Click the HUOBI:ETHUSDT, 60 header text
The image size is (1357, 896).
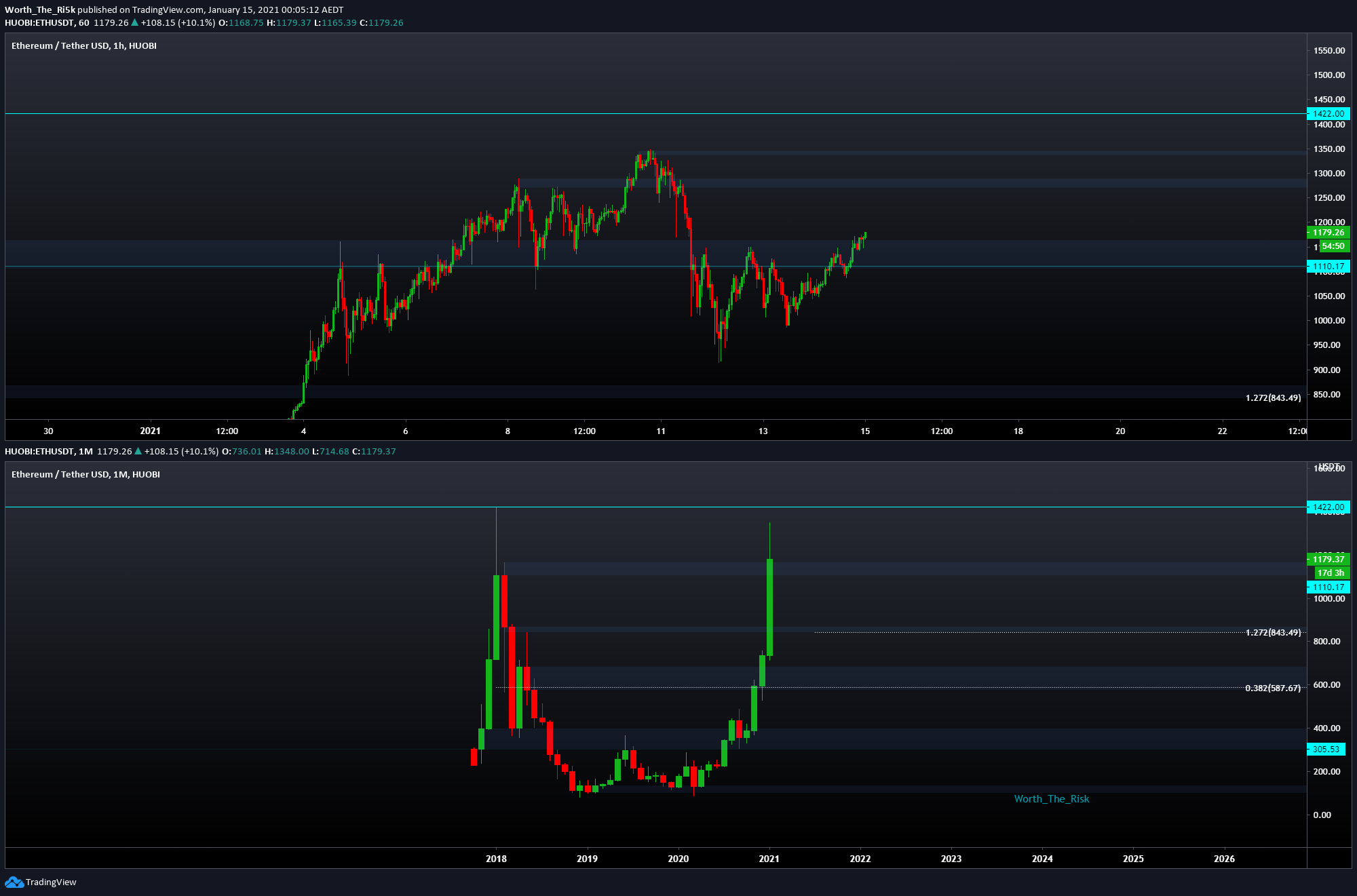click(x=47, y=22)
